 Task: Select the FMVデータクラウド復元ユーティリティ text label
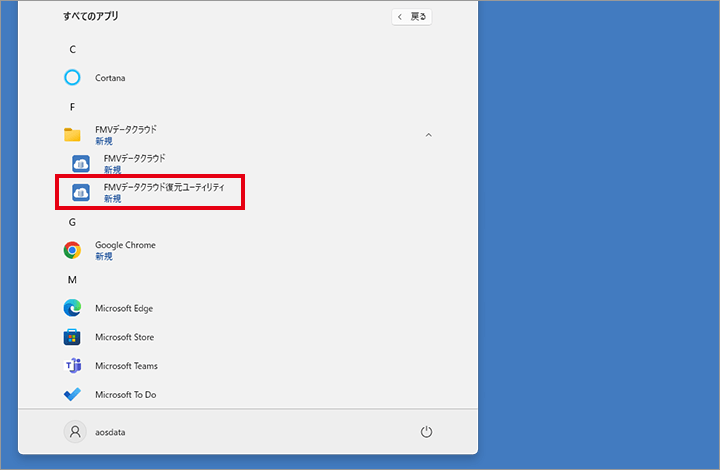164,187
